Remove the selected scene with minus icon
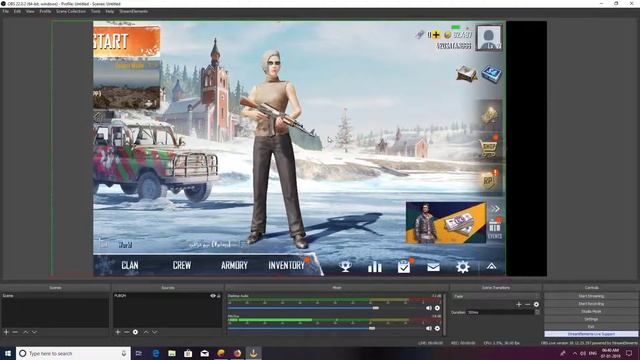The width and height of the screenshot is (640, 360). (x=15, y=332)
